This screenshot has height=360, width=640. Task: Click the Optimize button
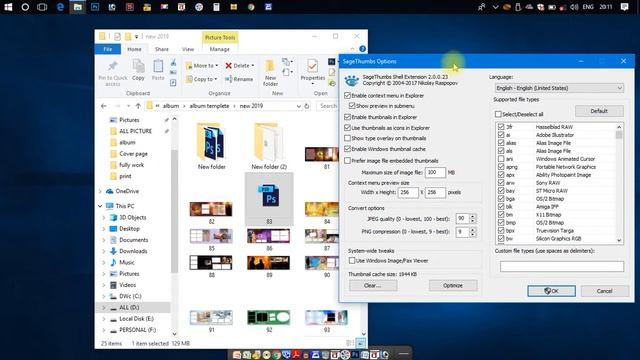pyautogui.click(x=453, y=286)
